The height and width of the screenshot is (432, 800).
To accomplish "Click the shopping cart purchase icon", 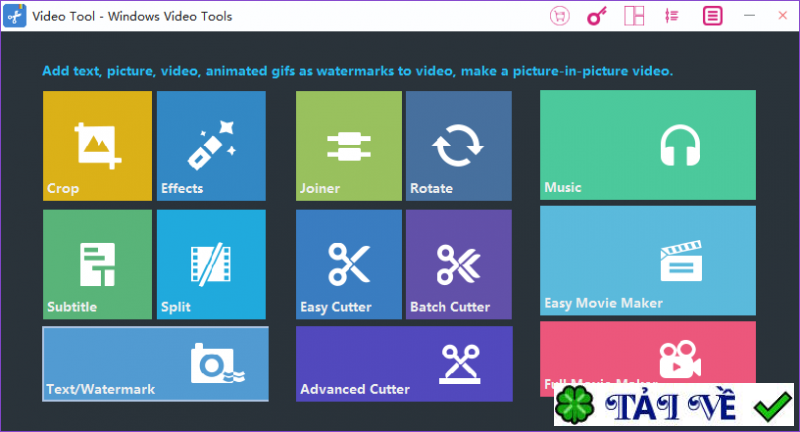I will 560,16.
